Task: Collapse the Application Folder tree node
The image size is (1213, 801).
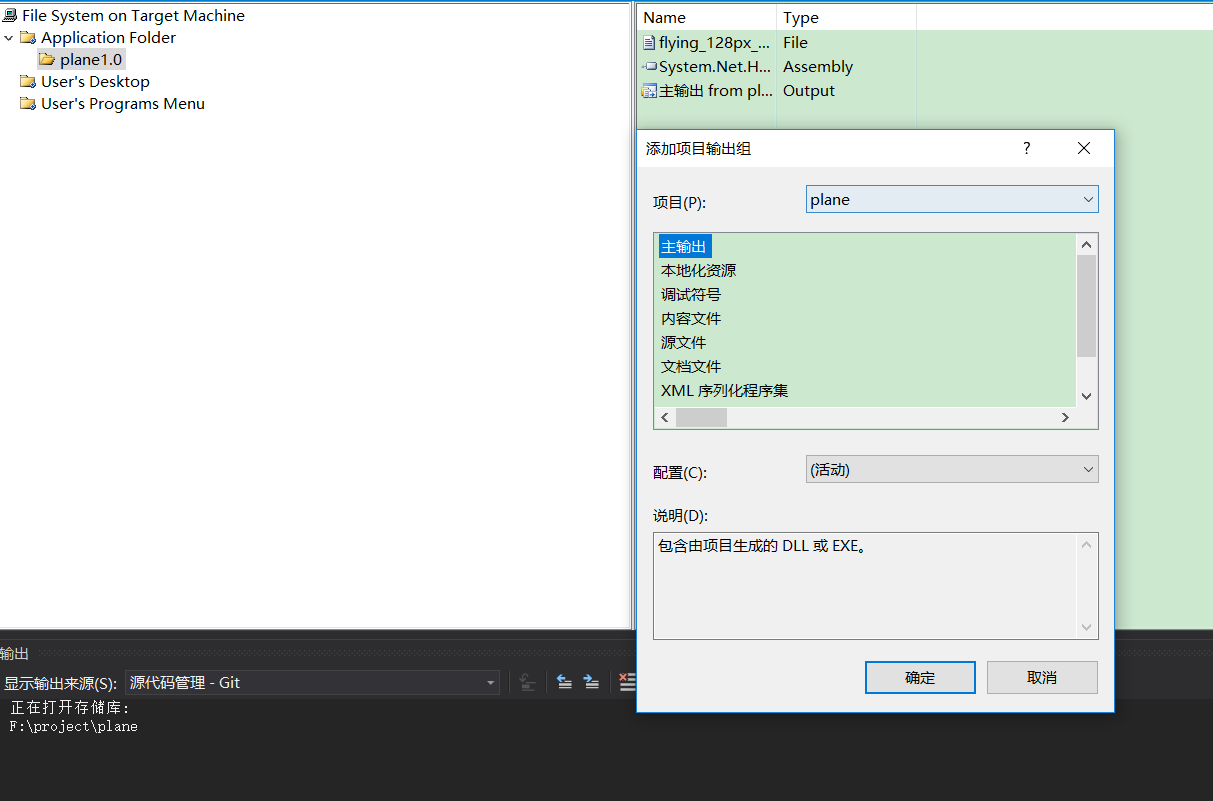Action: [9, 38]
